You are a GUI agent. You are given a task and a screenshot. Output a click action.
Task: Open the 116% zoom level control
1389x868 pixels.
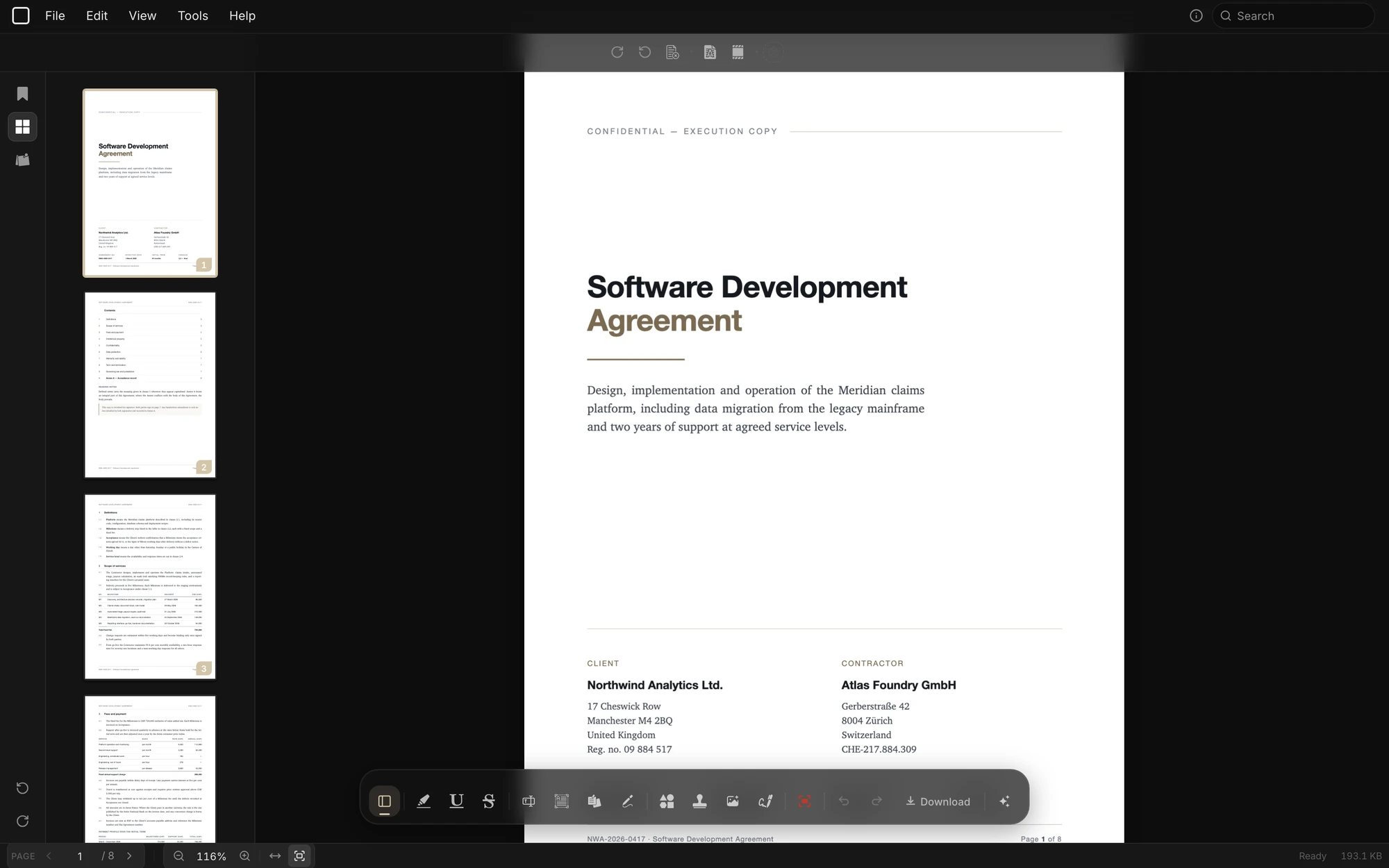(x=211, y=856)
